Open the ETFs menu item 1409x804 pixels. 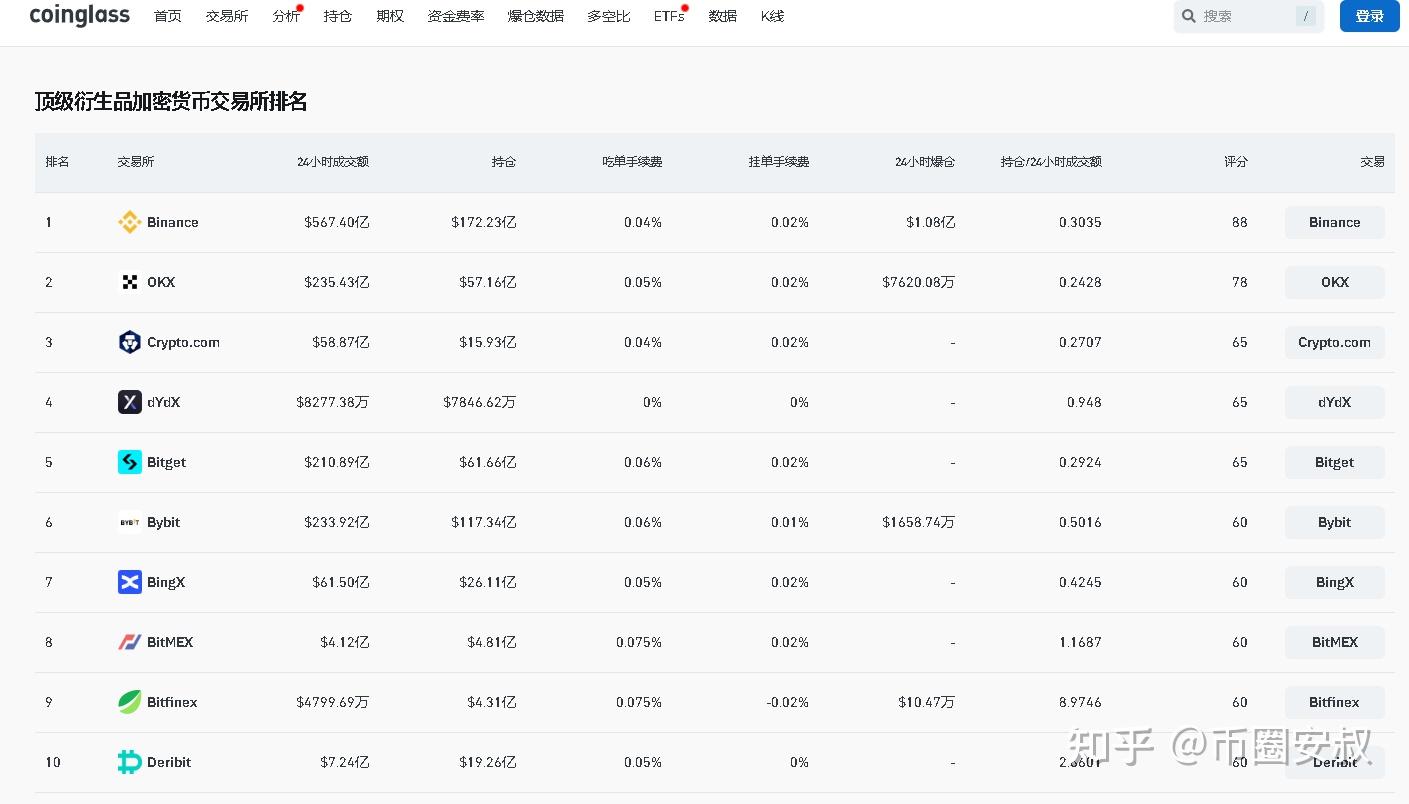click(670, 16)
